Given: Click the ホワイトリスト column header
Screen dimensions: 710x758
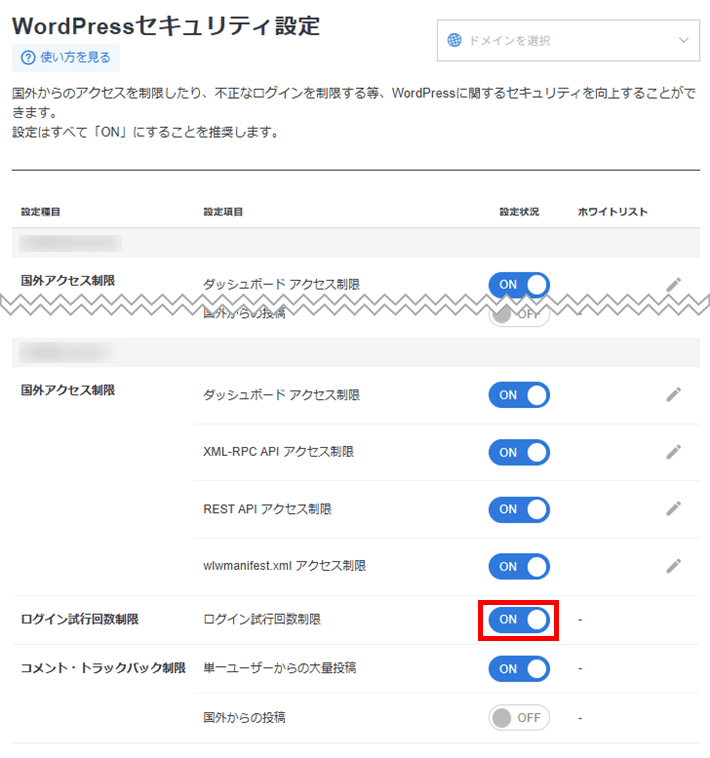Looking at the screenshot, I should (x=612, y=212).
